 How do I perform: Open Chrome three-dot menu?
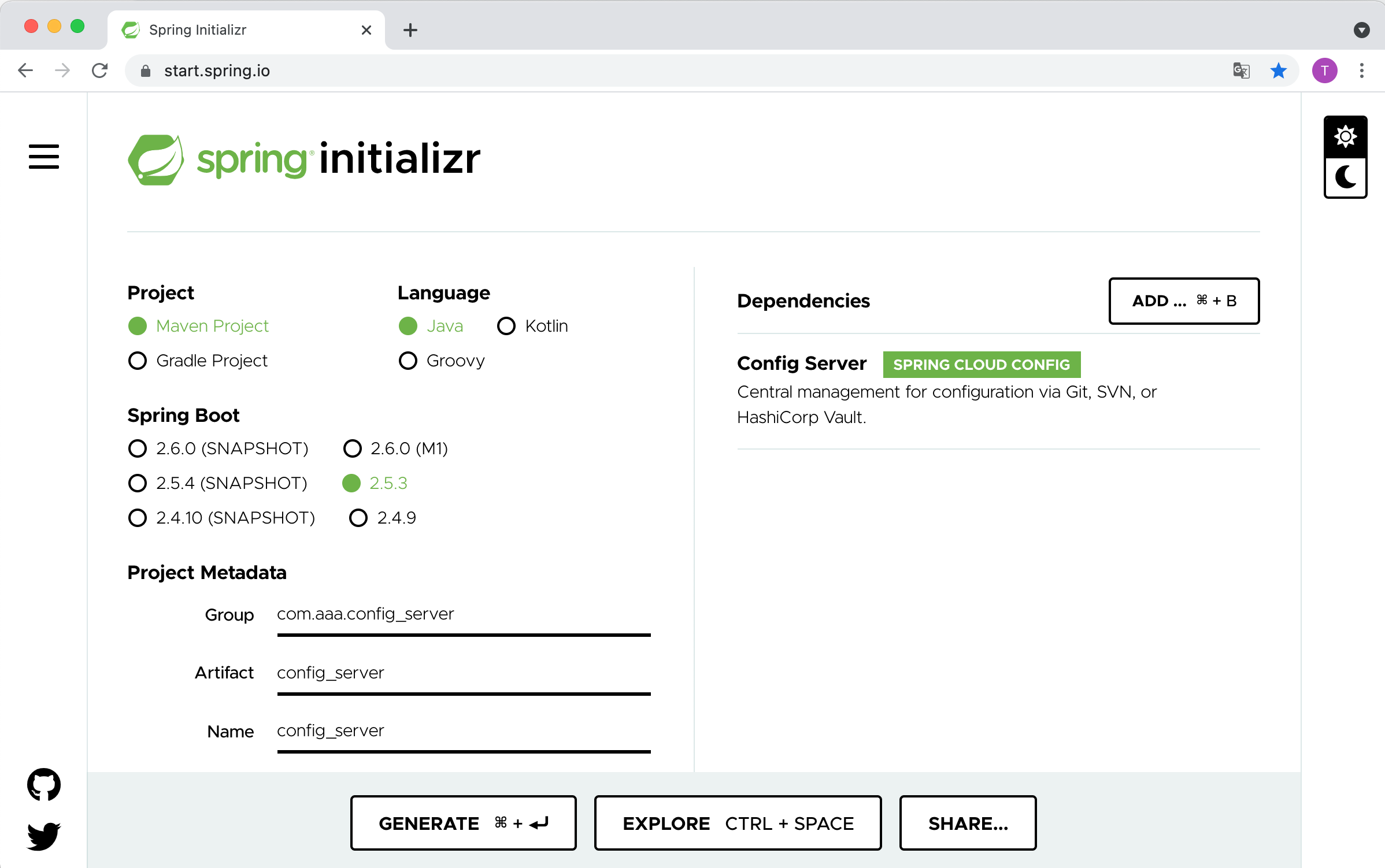1362,71
